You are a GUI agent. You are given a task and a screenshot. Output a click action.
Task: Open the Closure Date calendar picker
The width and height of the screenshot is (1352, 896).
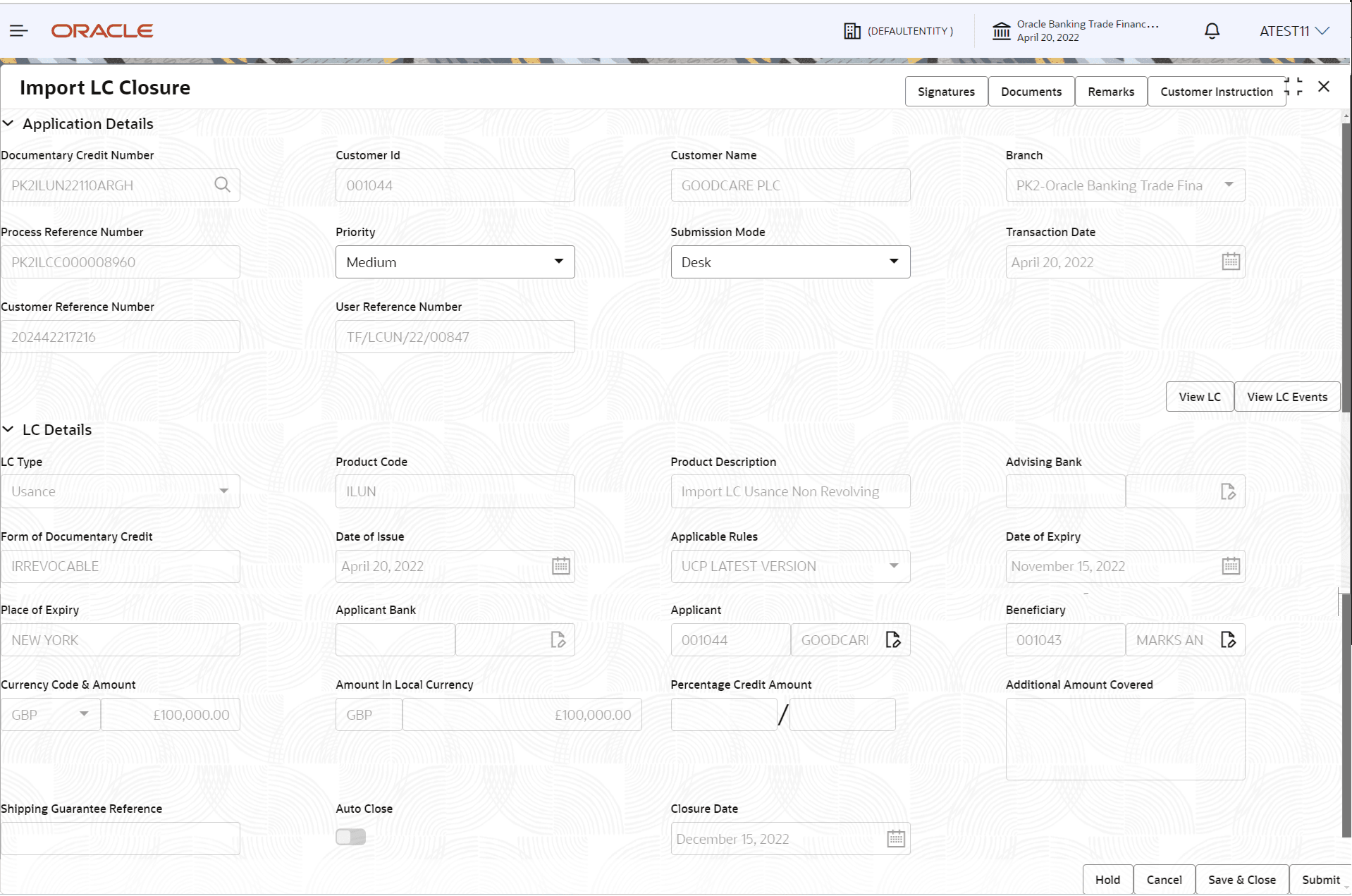click(895, 838)
